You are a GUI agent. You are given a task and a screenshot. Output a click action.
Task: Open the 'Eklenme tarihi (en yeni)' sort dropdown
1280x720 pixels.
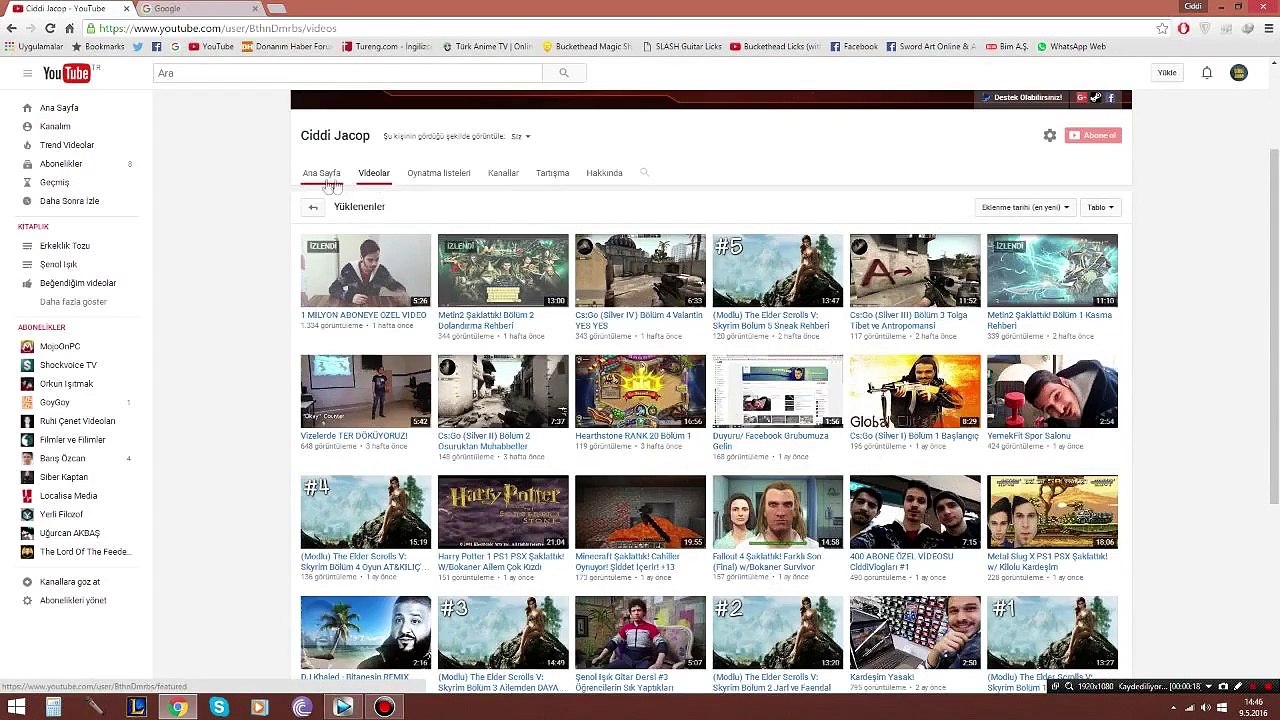tap(1025, 207)
